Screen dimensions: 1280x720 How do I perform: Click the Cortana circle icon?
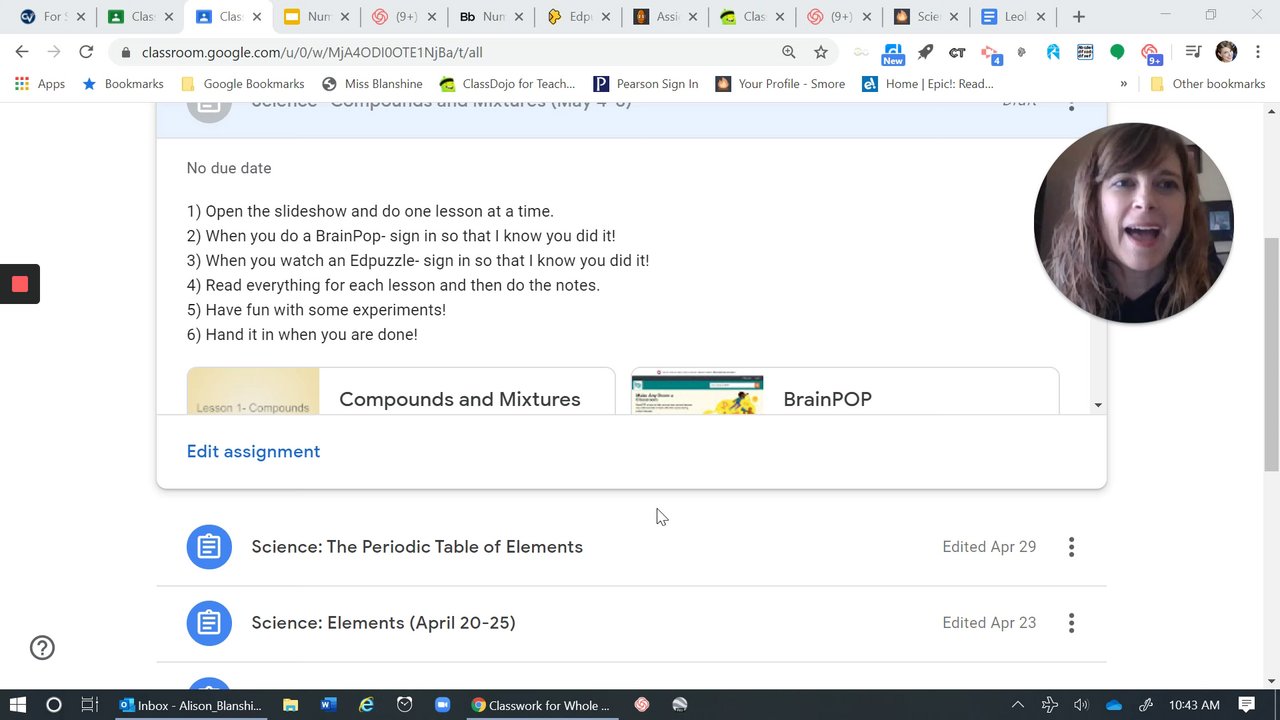pyautogui.click(x=54, y=705)
